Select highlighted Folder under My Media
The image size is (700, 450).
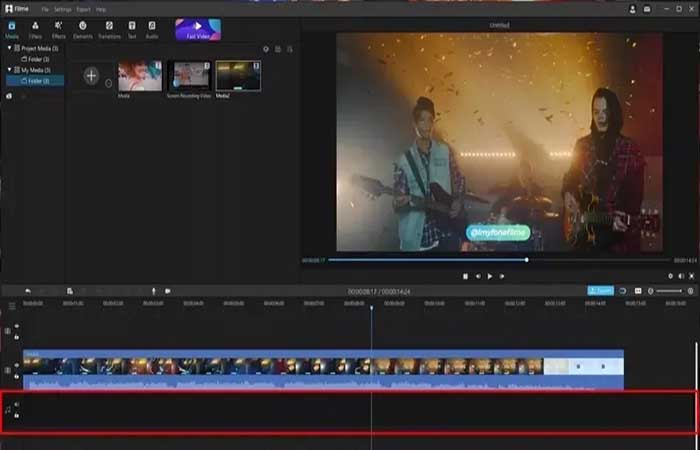coord(35,81)
